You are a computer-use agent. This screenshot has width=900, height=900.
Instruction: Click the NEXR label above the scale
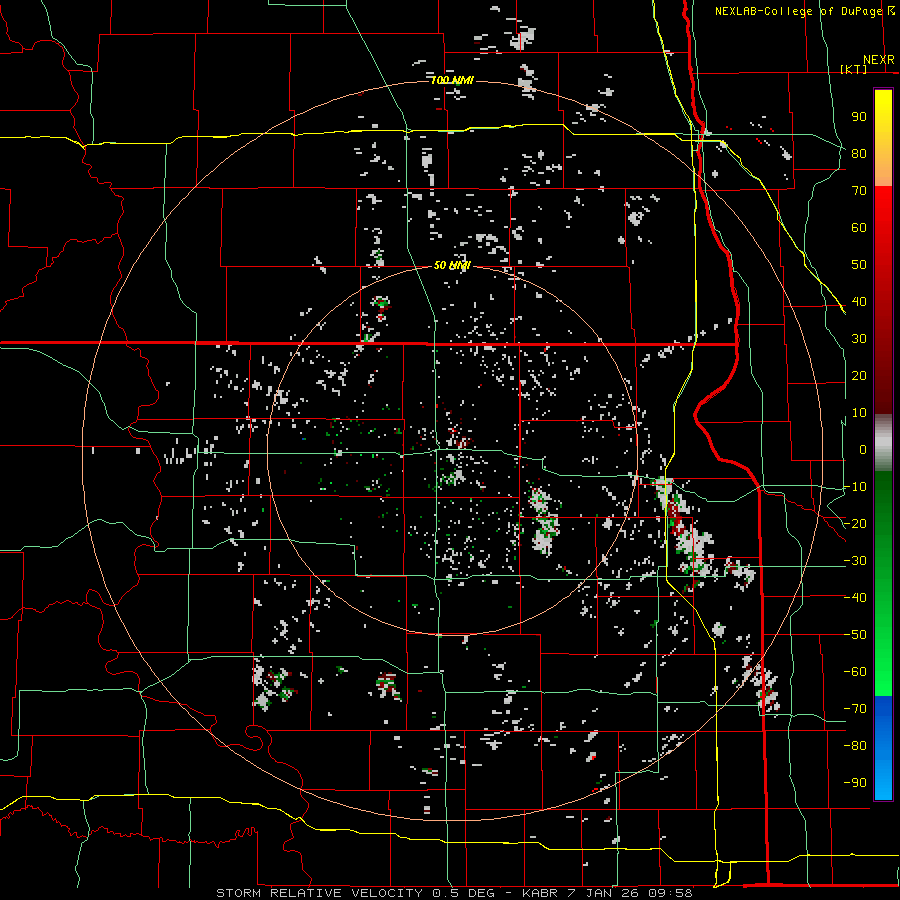tap(879, 60)
